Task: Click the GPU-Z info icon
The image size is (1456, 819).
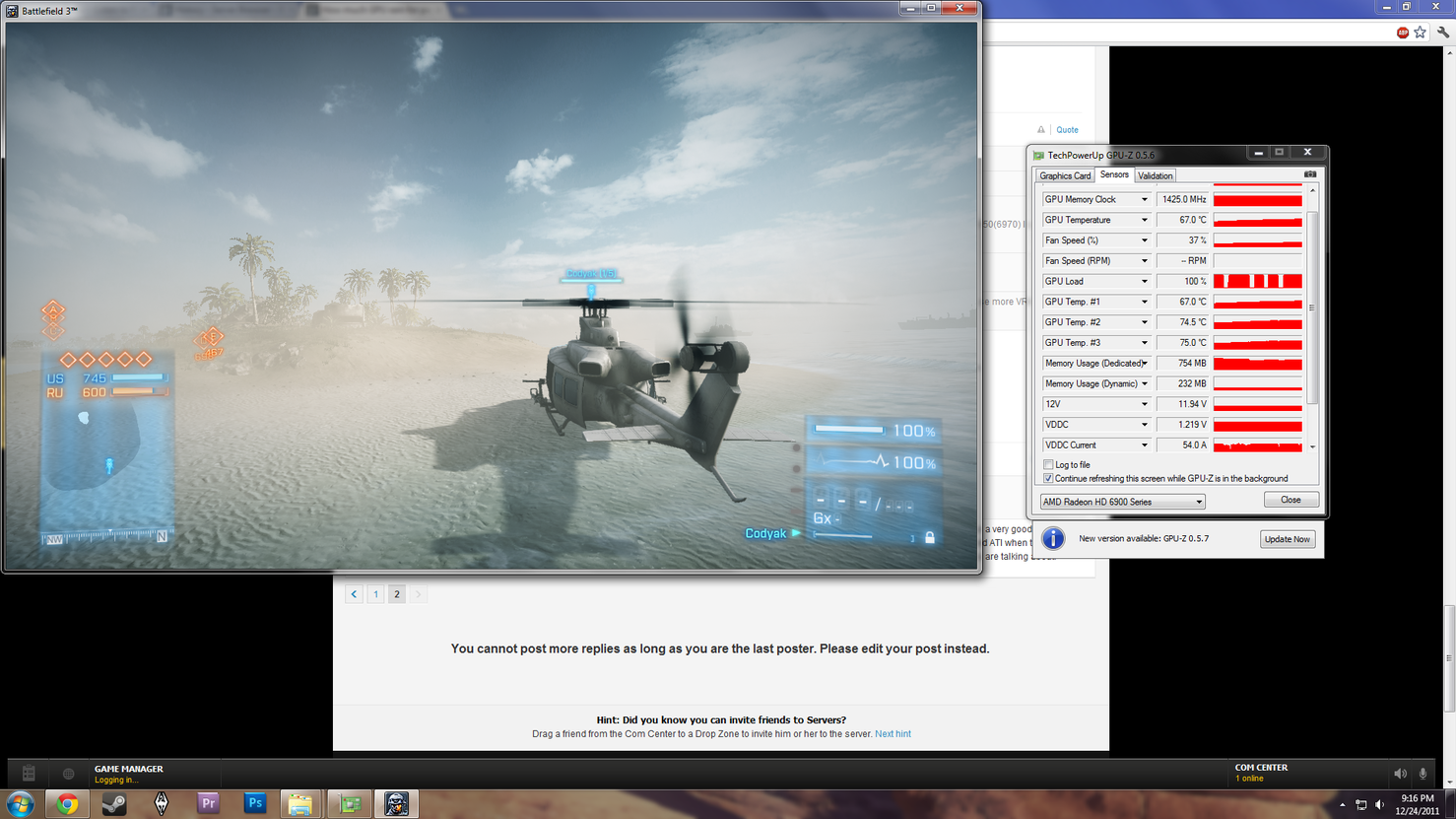Action: click(1053, 538)
